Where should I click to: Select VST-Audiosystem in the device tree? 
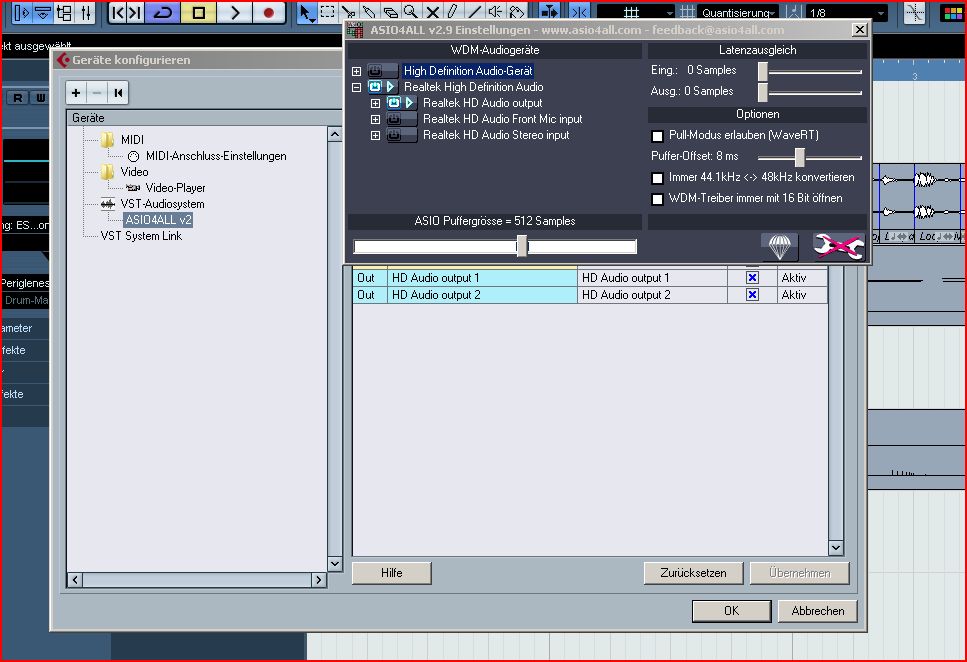pyautogui.click(x=162, y=204)
